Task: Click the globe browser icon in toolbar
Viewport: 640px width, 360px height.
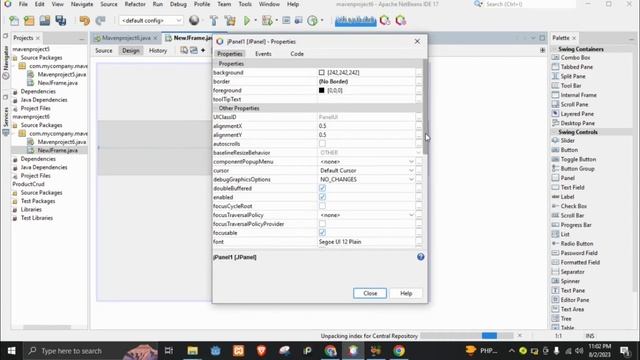Action: (x=194, y=20)
